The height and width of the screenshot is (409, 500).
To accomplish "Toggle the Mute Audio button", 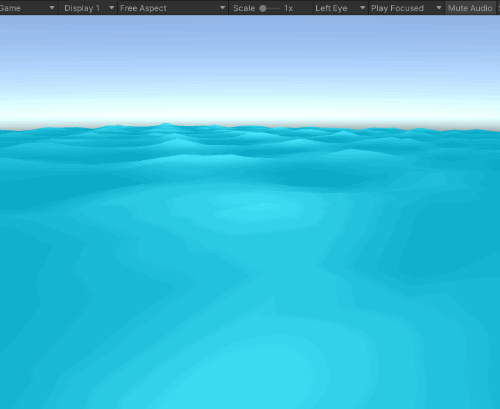I will [x=470, y=8].
